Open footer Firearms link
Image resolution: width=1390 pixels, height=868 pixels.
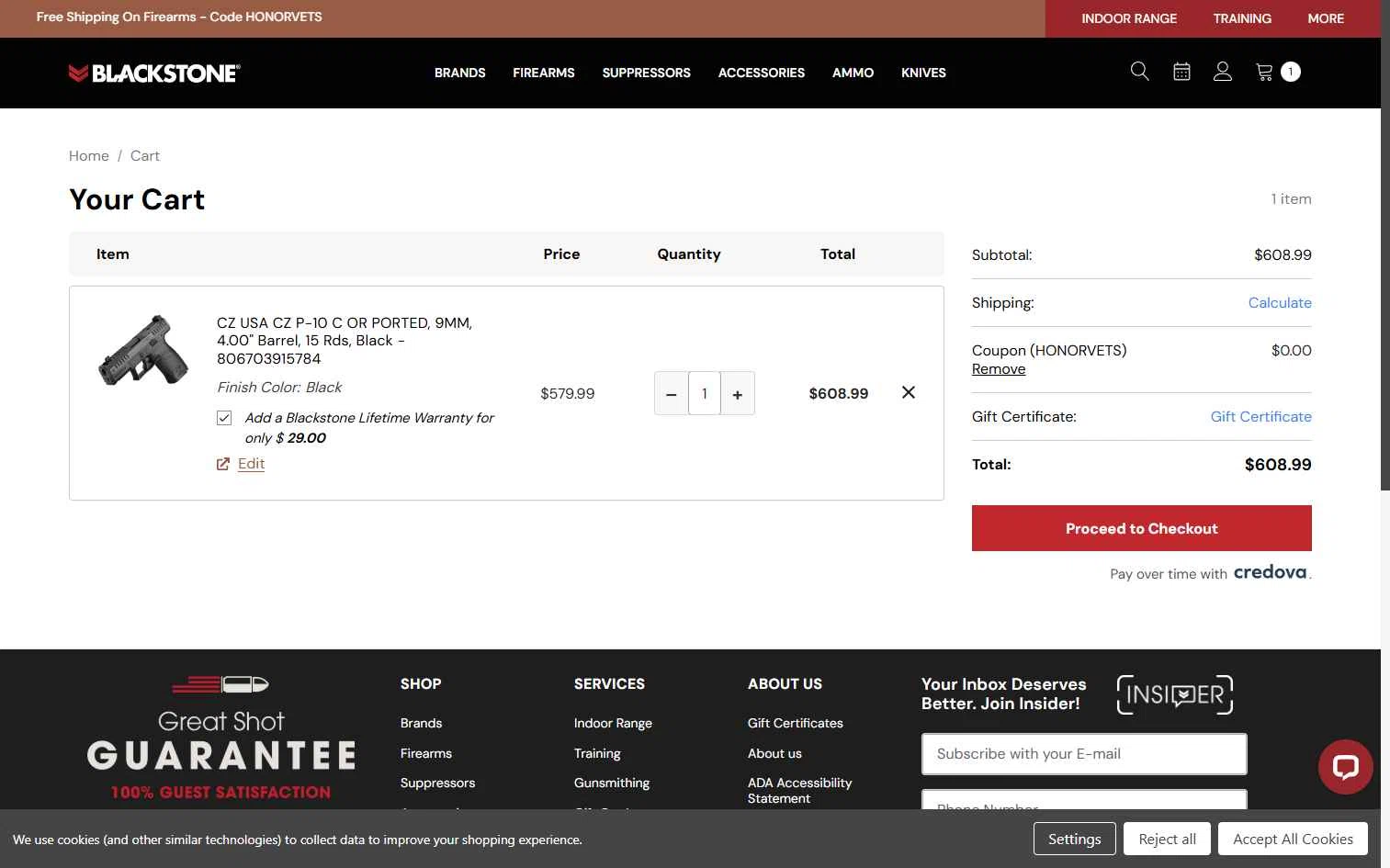[x=426, y=753]
